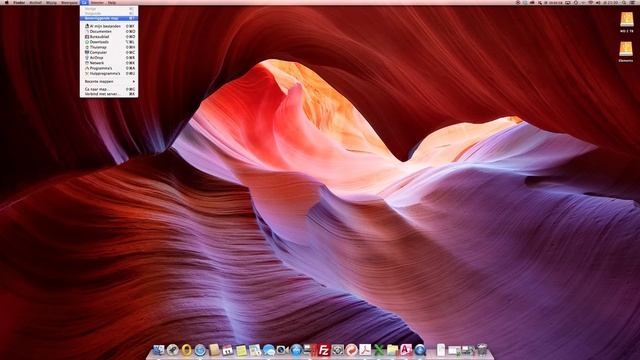
Task: Open the Weergave menu
Action: 69,2
